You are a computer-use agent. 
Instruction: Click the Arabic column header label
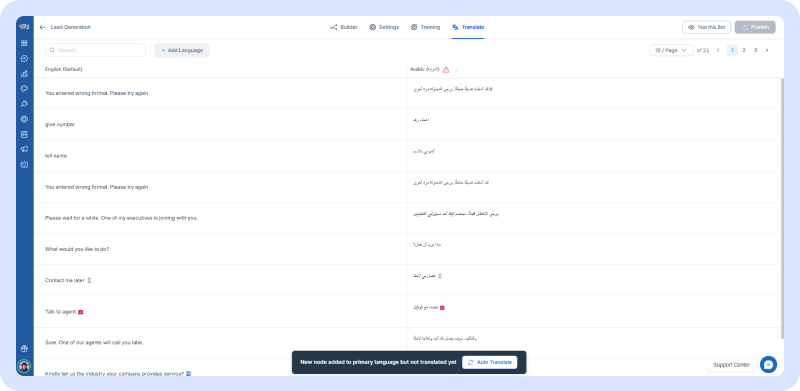coord(424,69)
